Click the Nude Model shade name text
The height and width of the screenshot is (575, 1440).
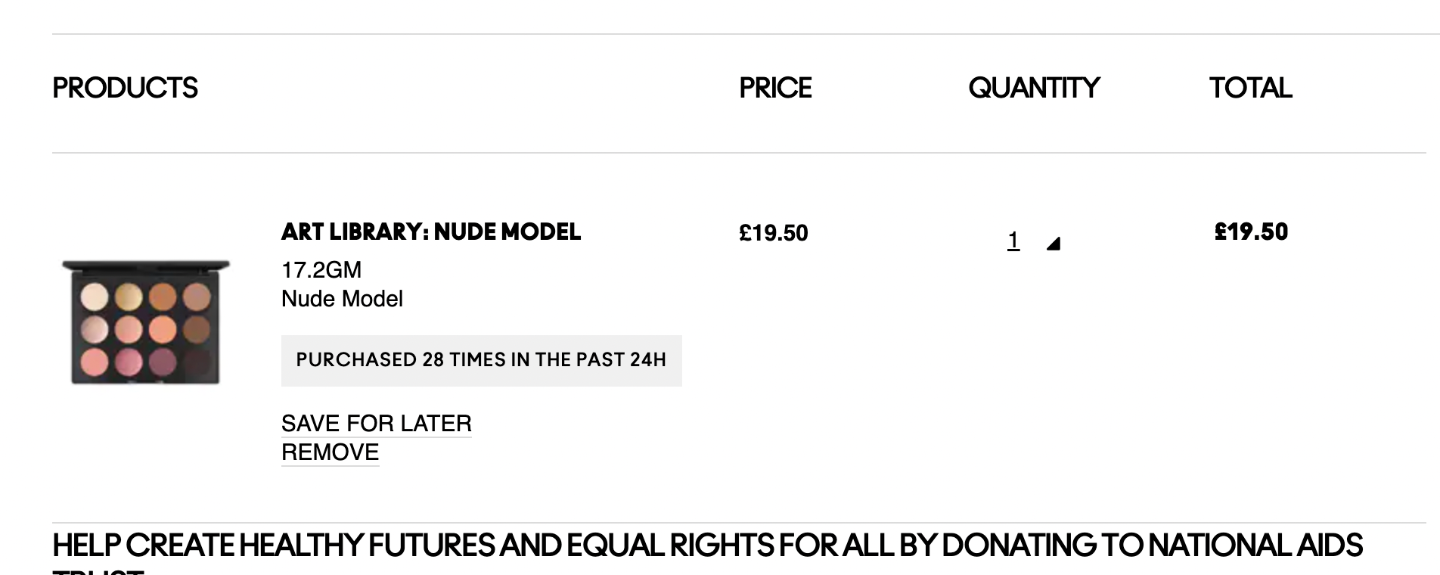click(342, 298)
